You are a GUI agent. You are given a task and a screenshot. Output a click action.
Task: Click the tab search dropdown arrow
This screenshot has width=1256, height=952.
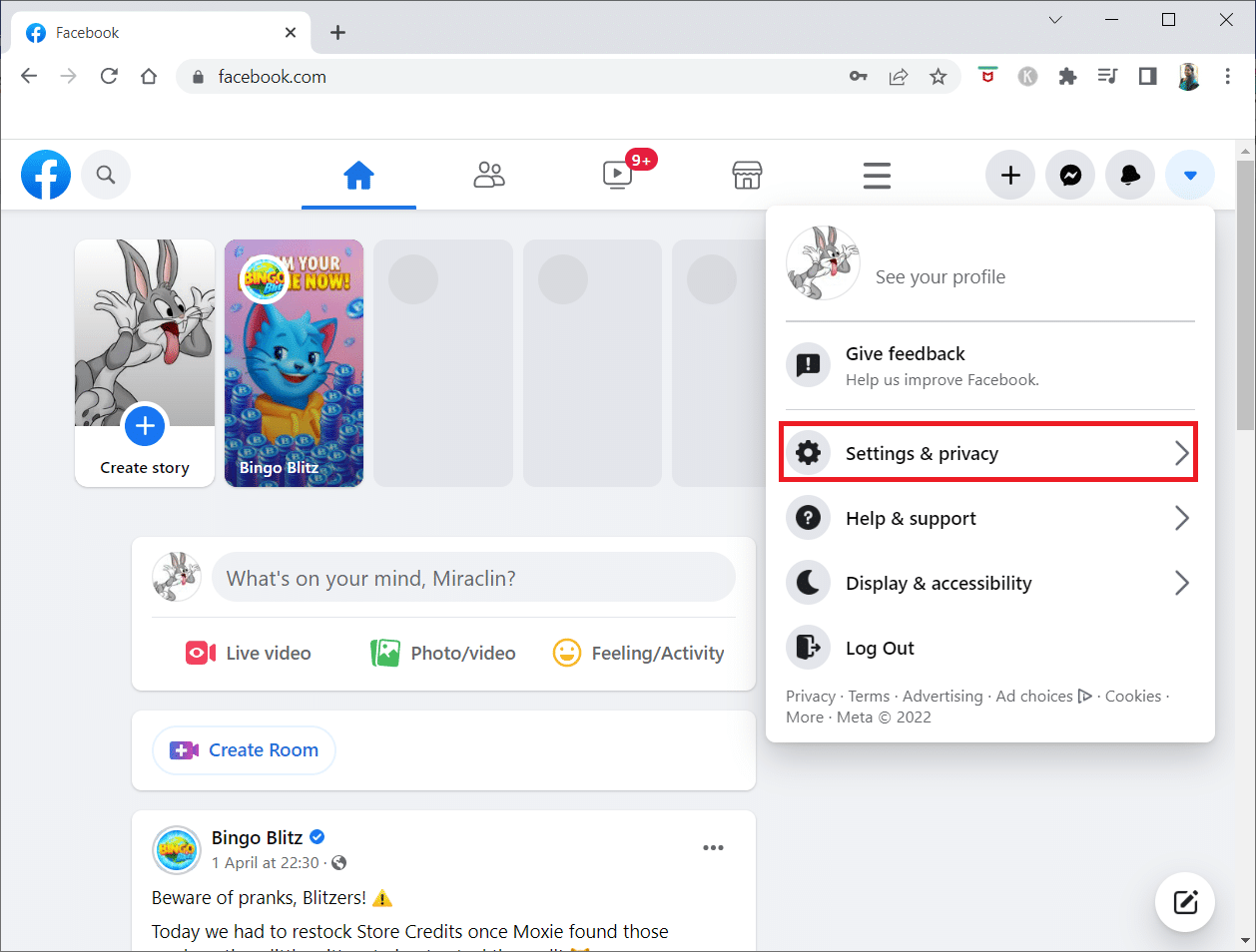(x=1055, y=20)
